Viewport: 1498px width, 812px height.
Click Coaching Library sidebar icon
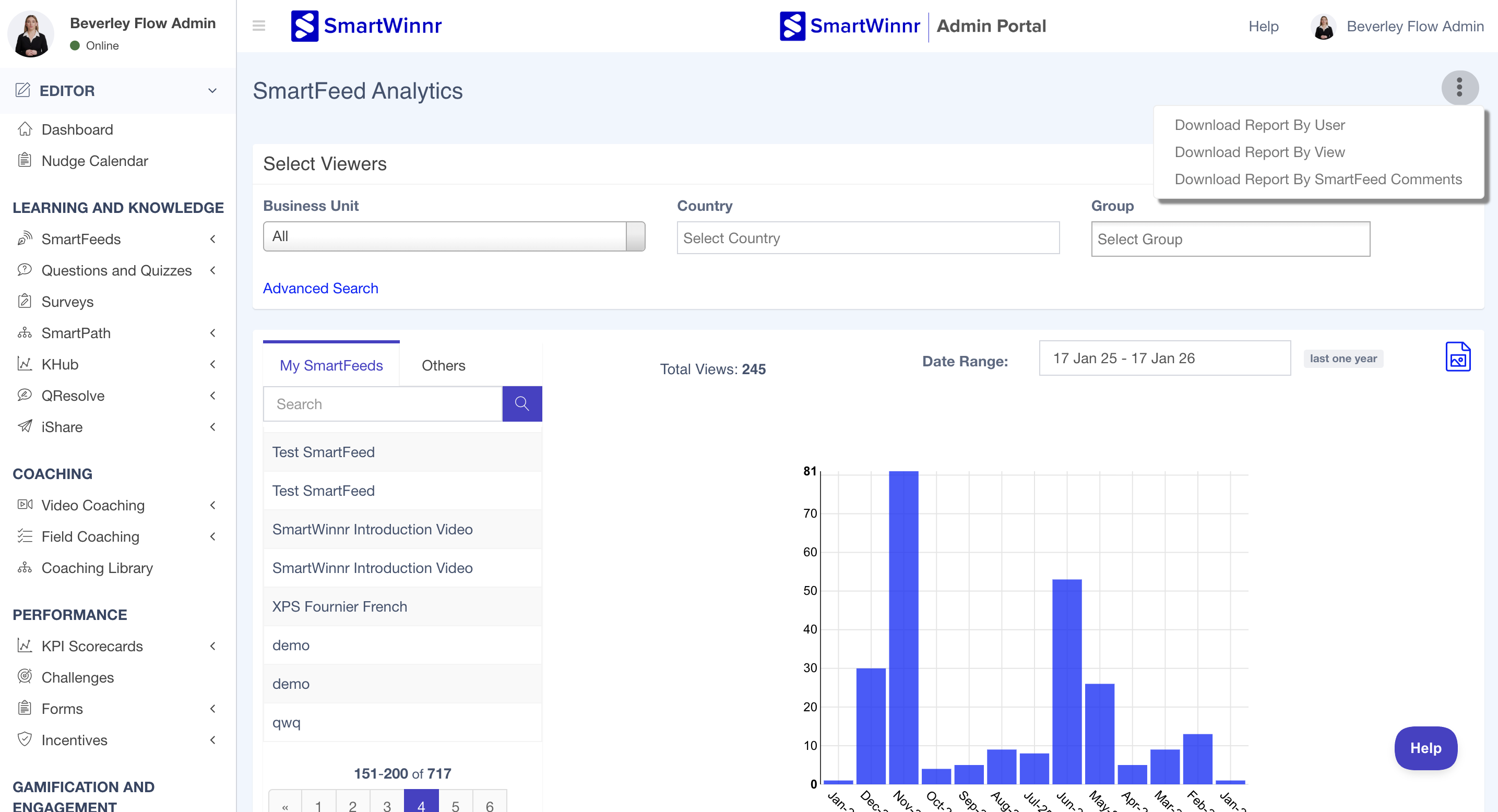click(x=25, y=567)
